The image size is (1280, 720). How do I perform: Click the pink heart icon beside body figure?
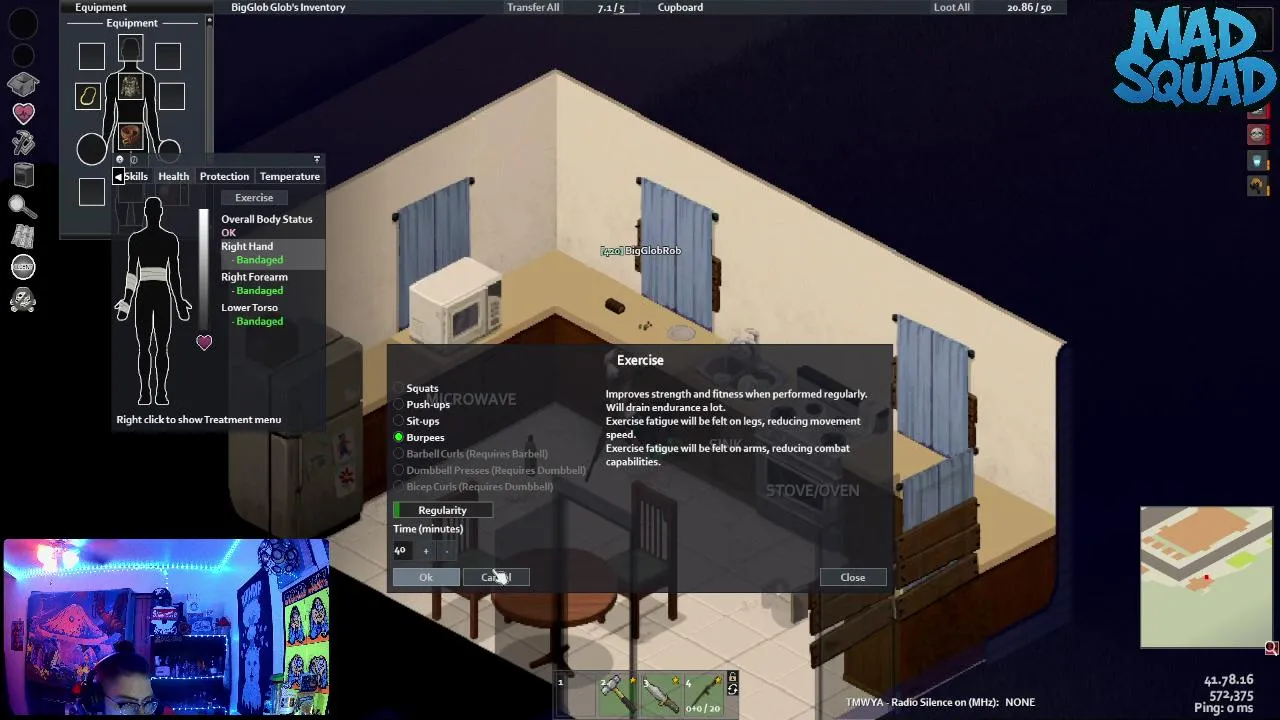coord(204,342)
